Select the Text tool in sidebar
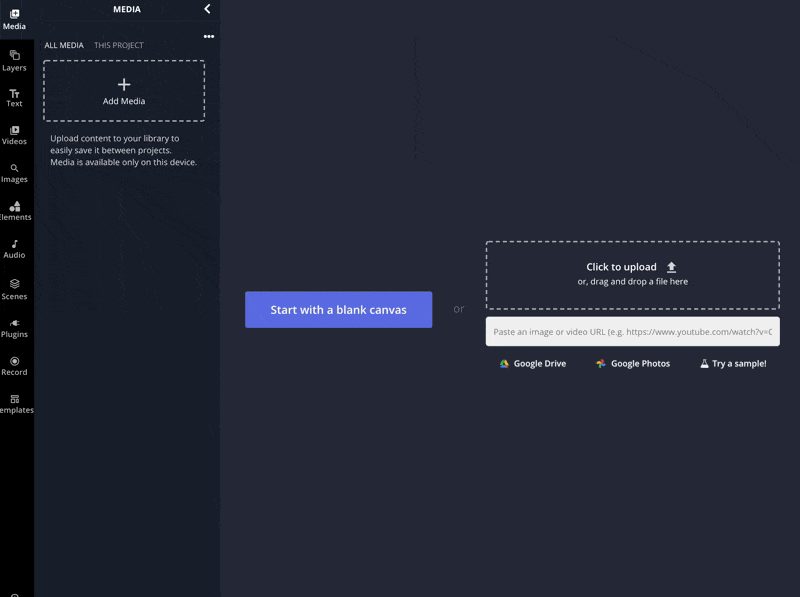 point(14,97)
